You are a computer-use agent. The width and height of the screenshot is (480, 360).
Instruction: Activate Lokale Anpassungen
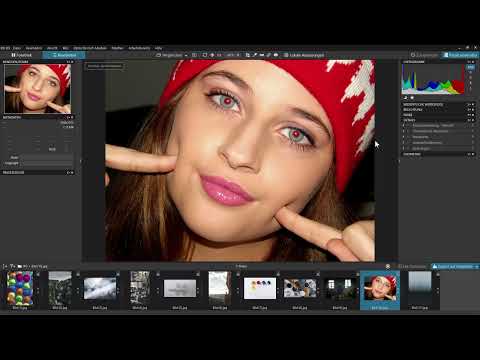(x=304, y=55)
